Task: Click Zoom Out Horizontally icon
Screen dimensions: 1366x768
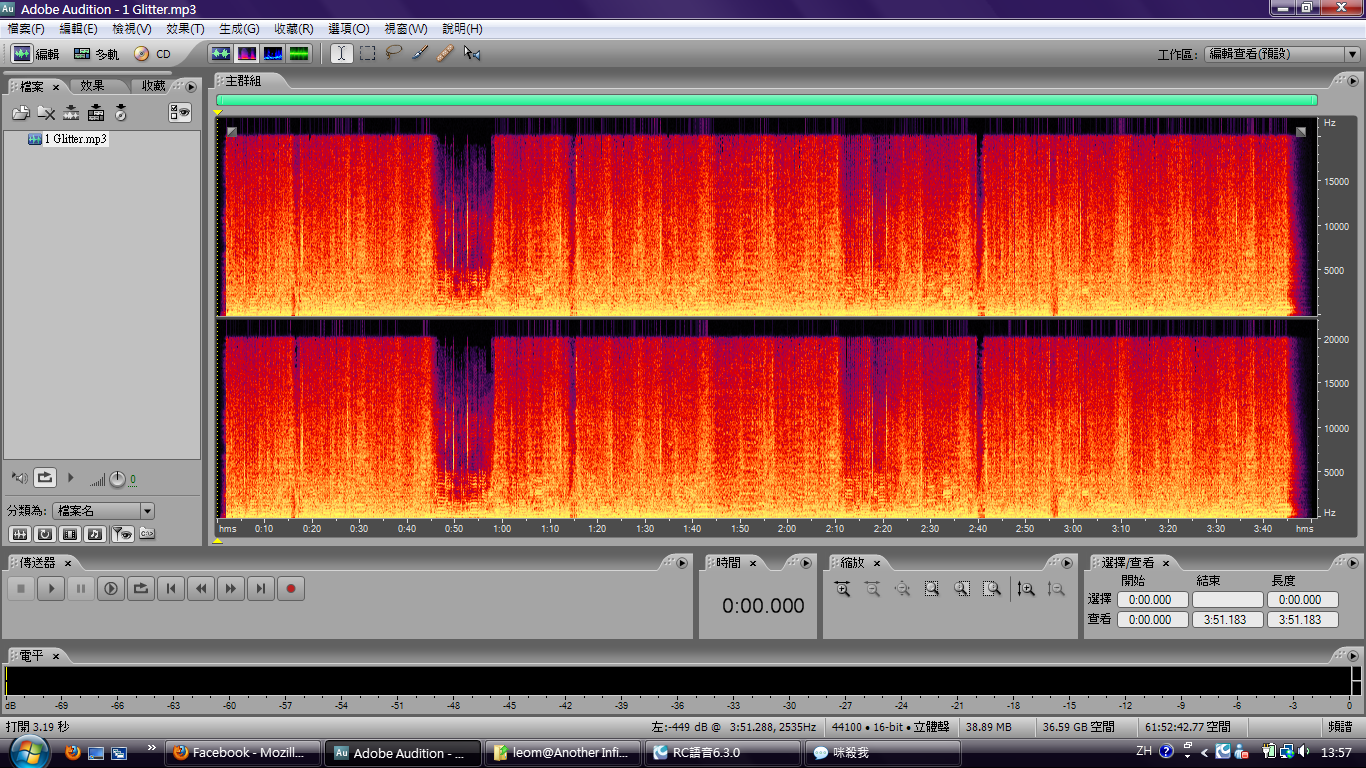Action: [x=872, y=589]
